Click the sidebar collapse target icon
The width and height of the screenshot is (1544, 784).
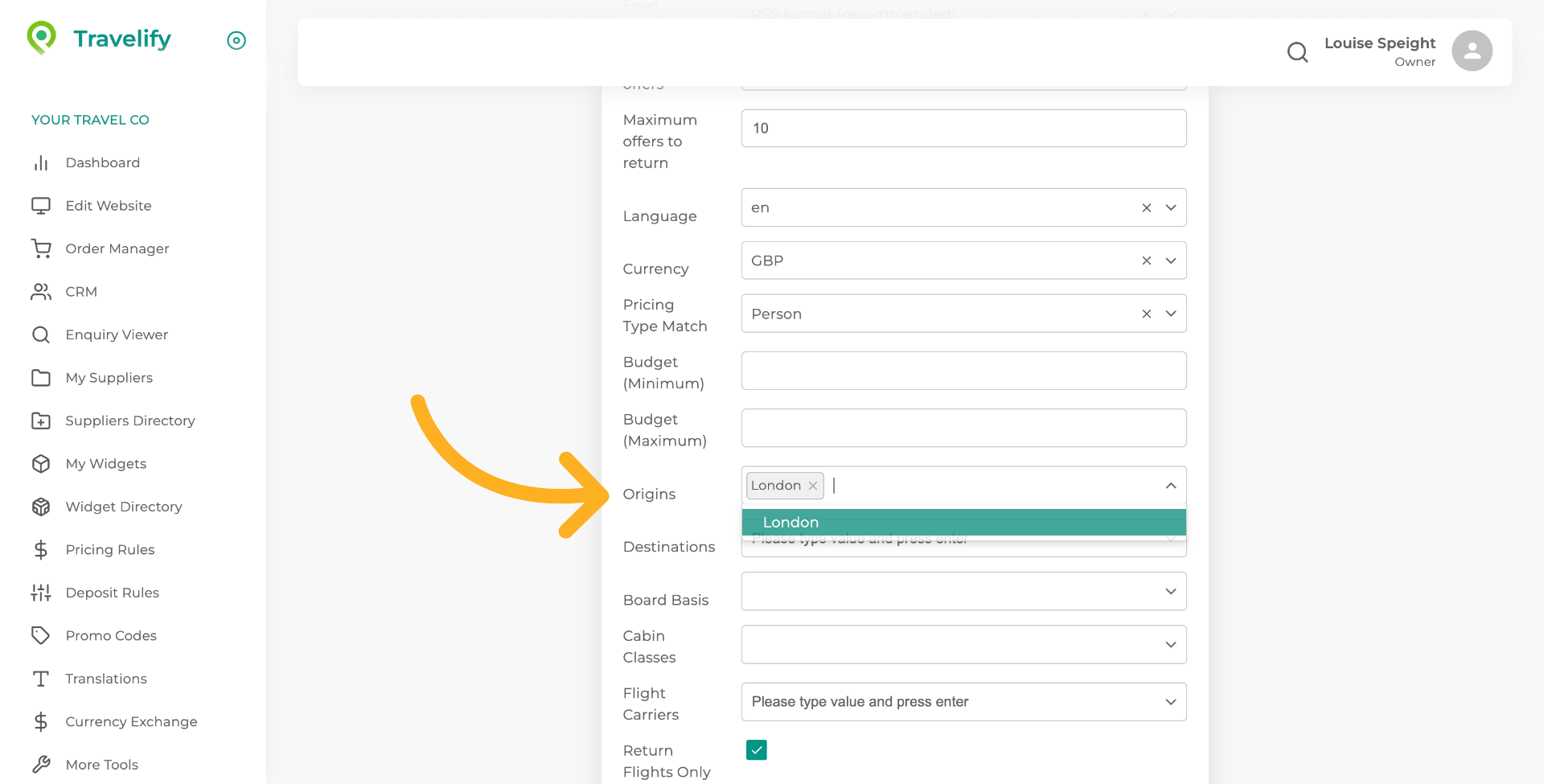[236, 40]
